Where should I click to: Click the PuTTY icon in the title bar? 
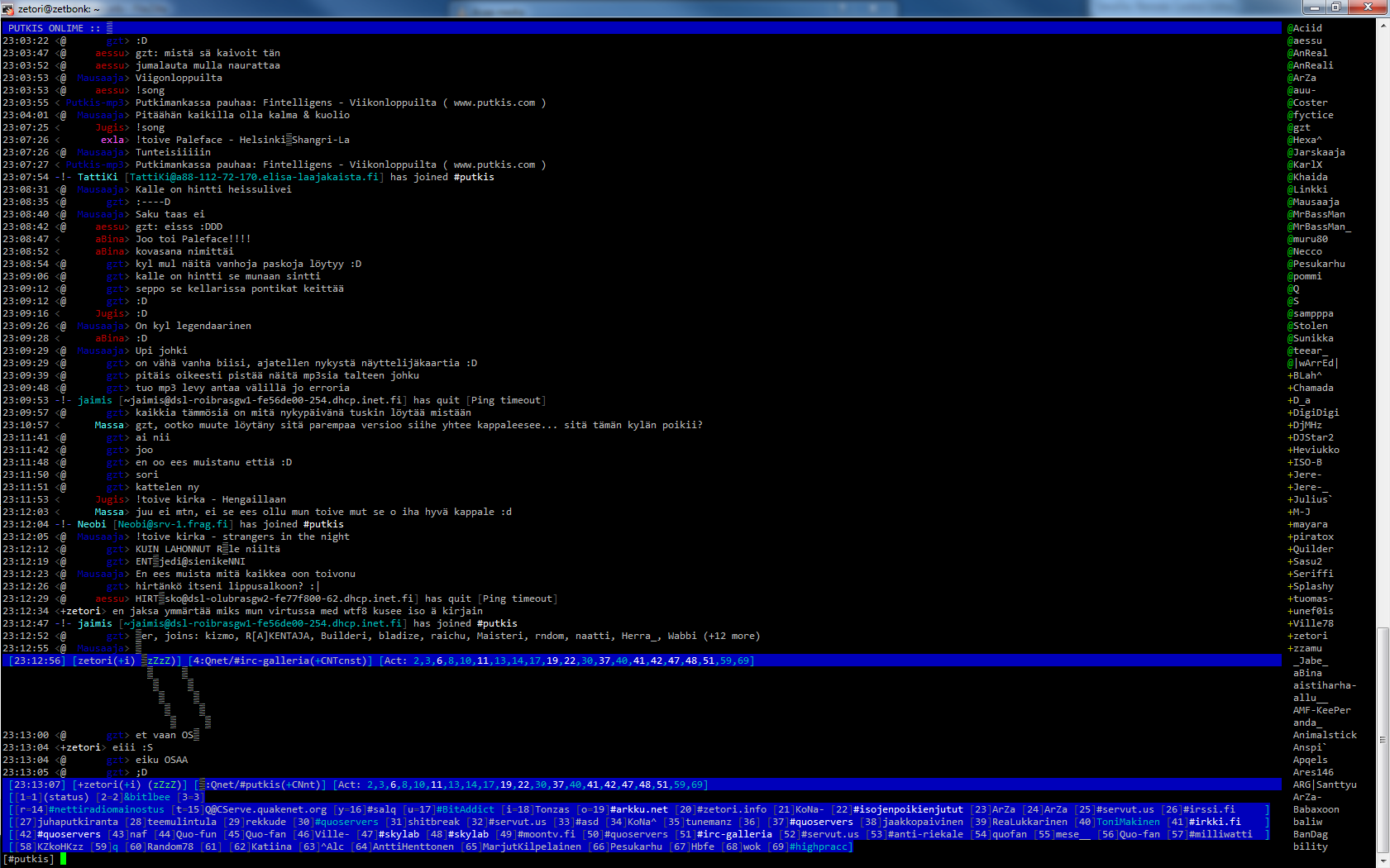pos(8,8)
